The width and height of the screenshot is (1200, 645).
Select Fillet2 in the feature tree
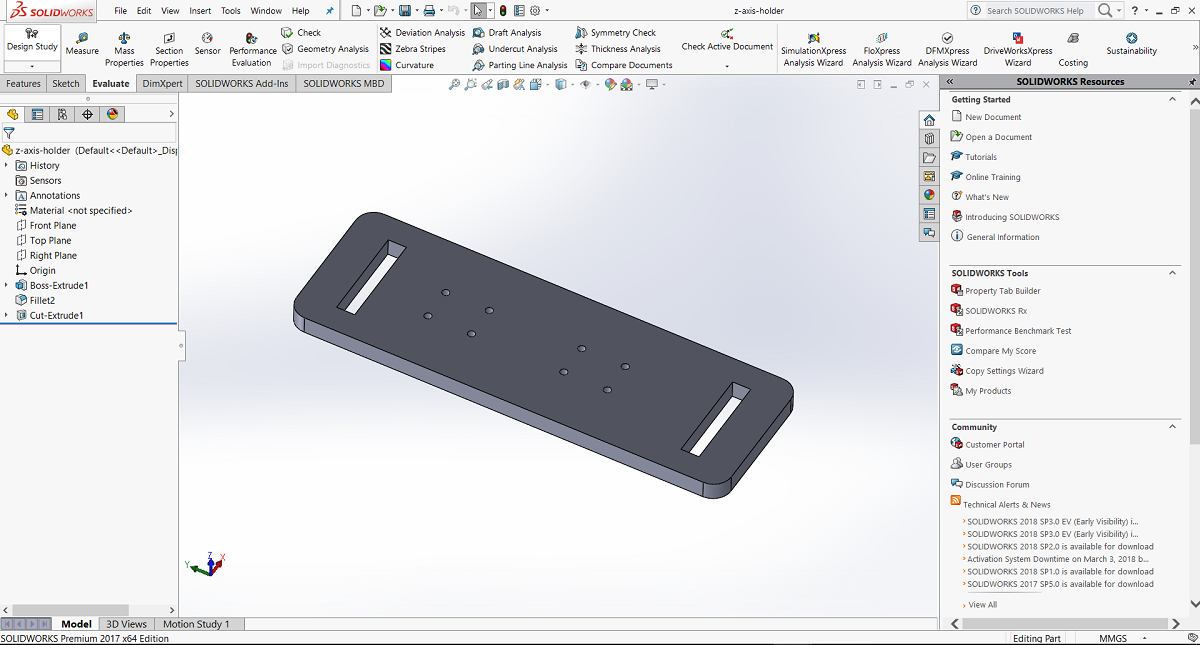pyautogui.click(x=42, y=300)
